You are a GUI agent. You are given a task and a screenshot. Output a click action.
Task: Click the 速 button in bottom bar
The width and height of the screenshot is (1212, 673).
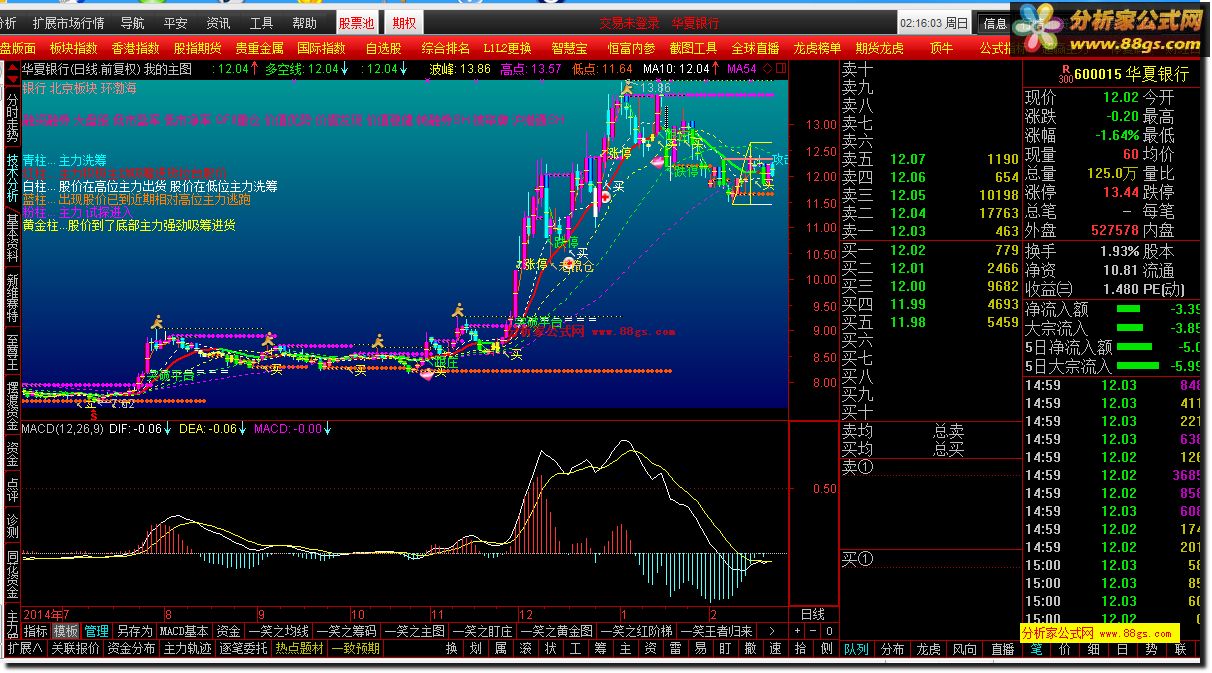point(776,648)
